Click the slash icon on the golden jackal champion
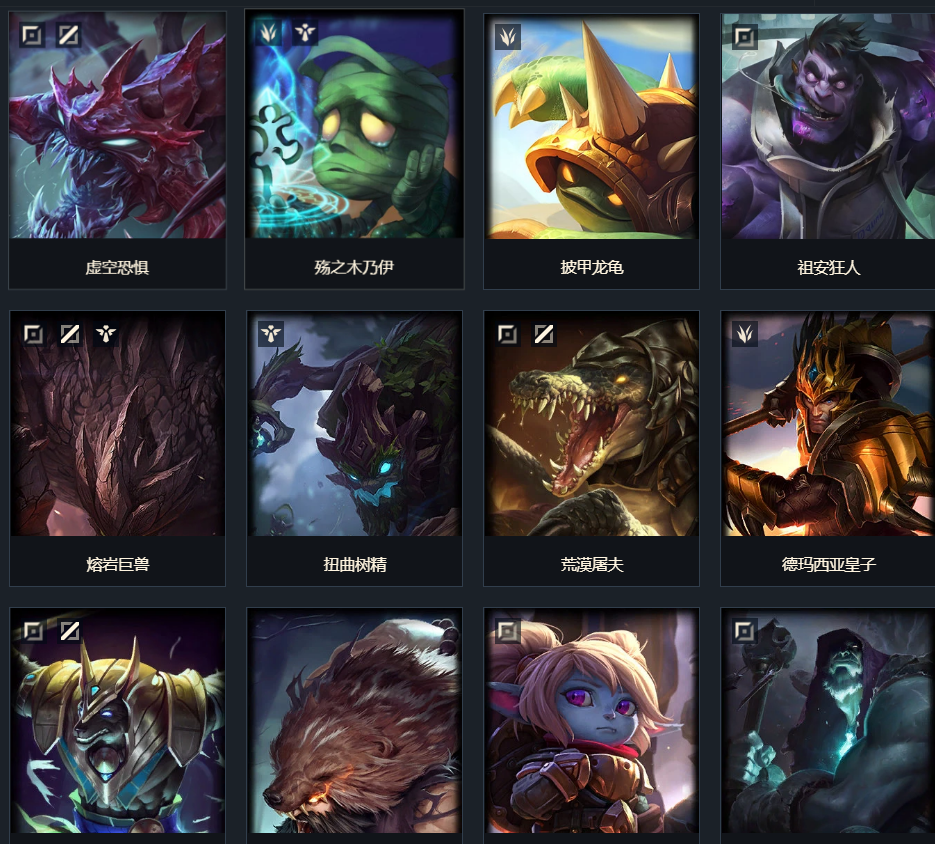Viewport: 935px width, 844px height. coord(70,630)
